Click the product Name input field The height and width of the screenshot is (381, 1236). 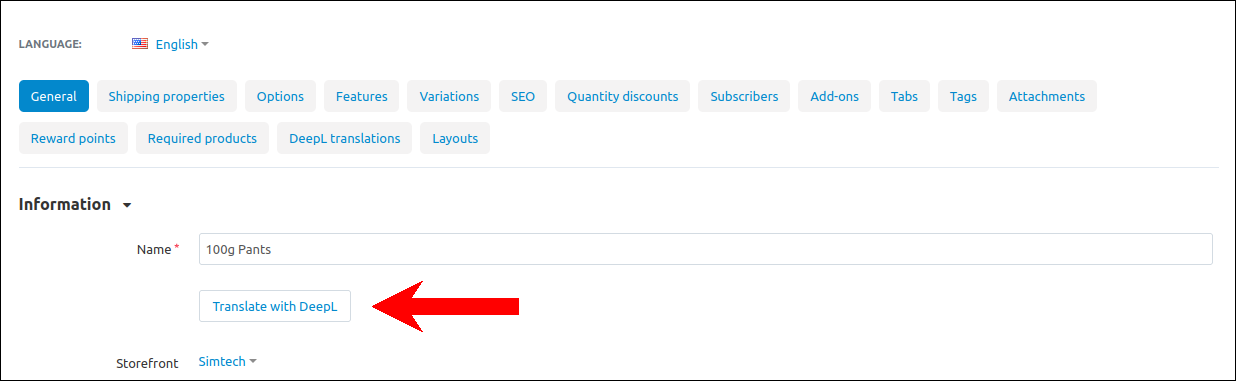click(x=706, y=249)
